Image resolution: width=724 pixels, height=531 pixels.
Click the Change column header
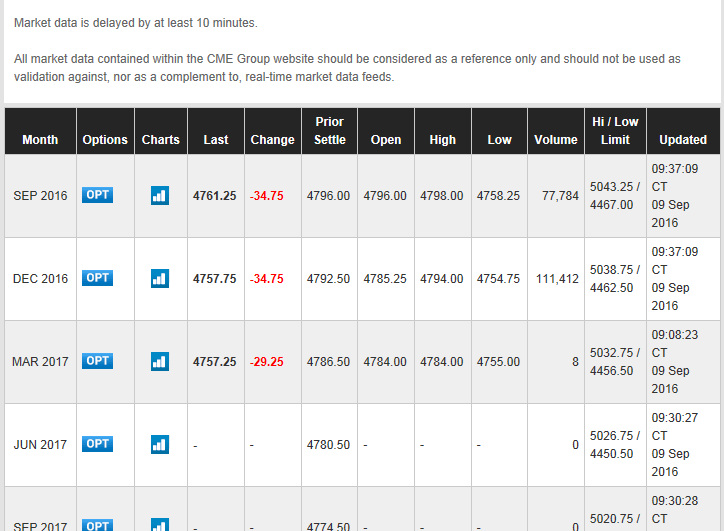tap(272, 140)
